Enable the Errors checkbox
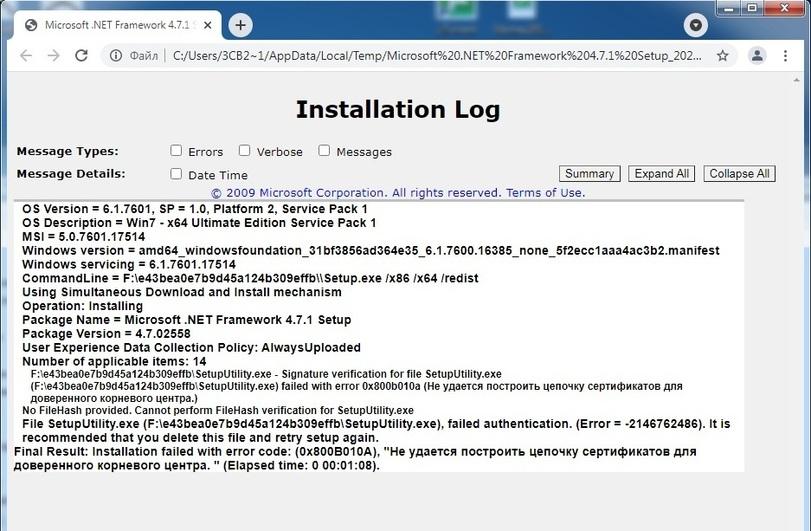Image resolution: width=811 pixels, height=531 pixels. (176, 150)
